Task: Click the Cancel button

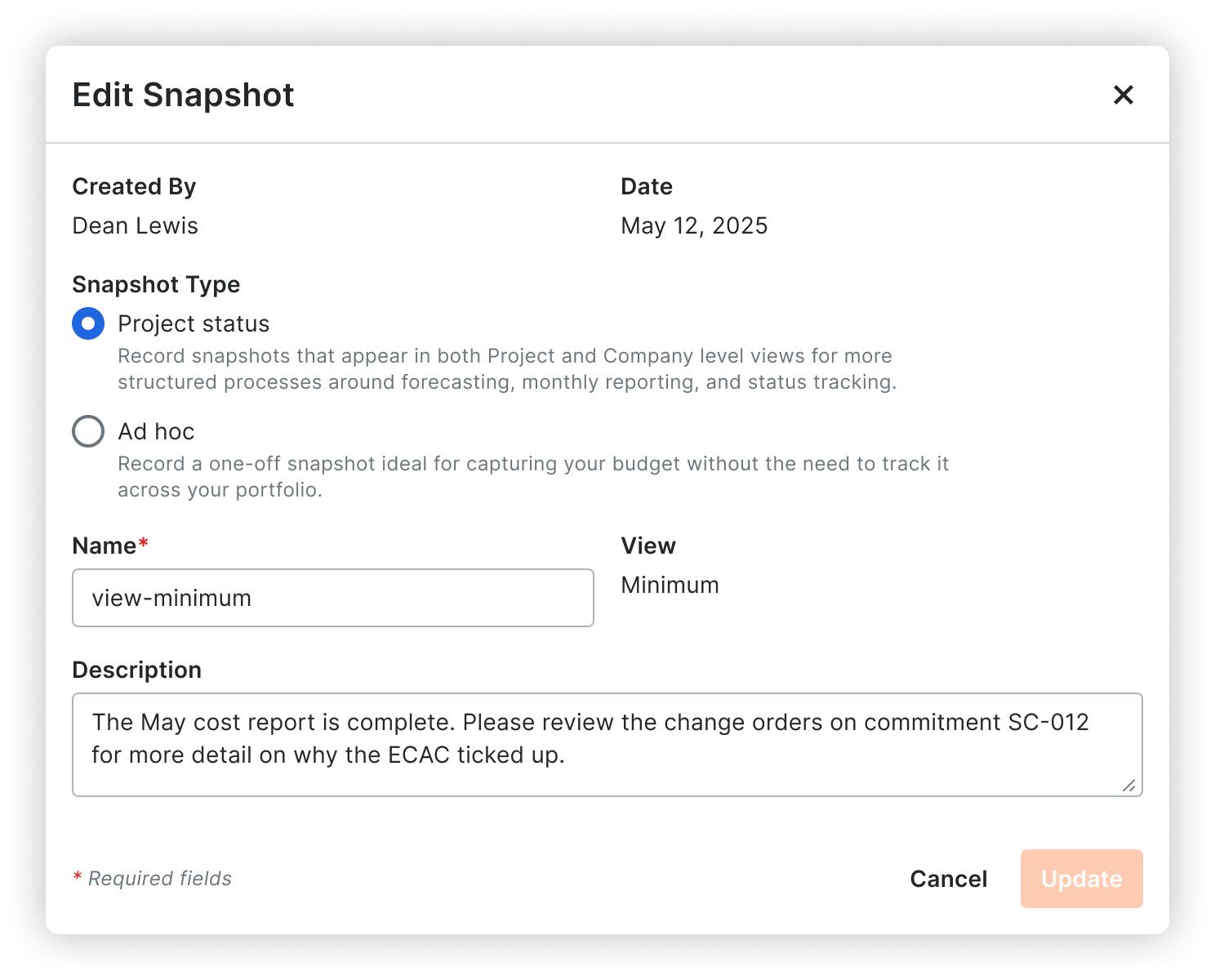Action: pos(948,879)
